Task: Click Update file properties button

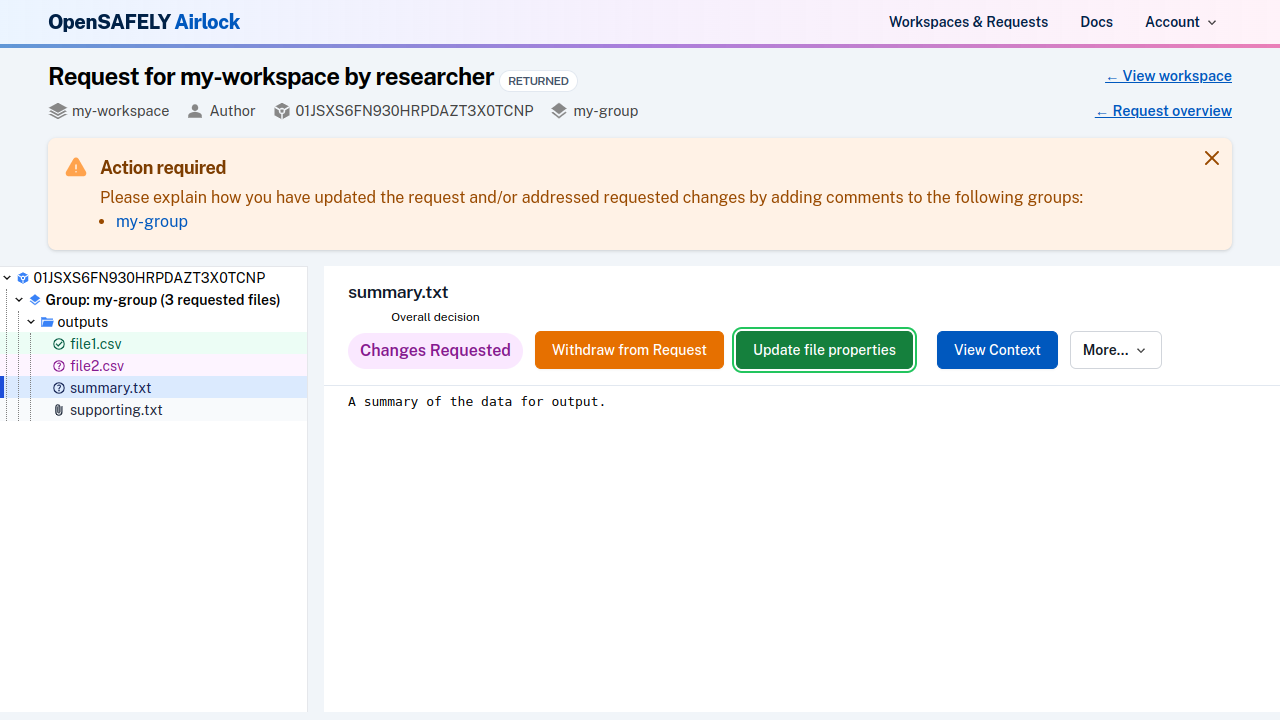Action: click(x=824, y=350)
